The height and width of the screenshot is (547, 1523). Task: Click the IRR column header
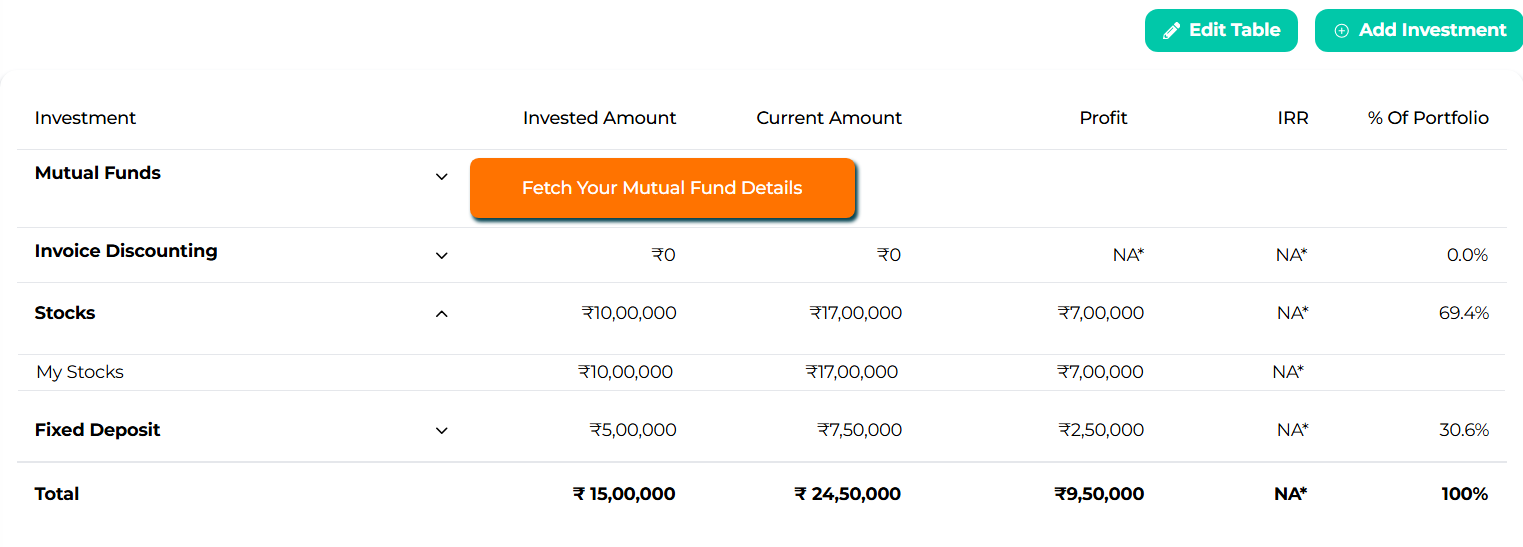(x=1292, y=118)
